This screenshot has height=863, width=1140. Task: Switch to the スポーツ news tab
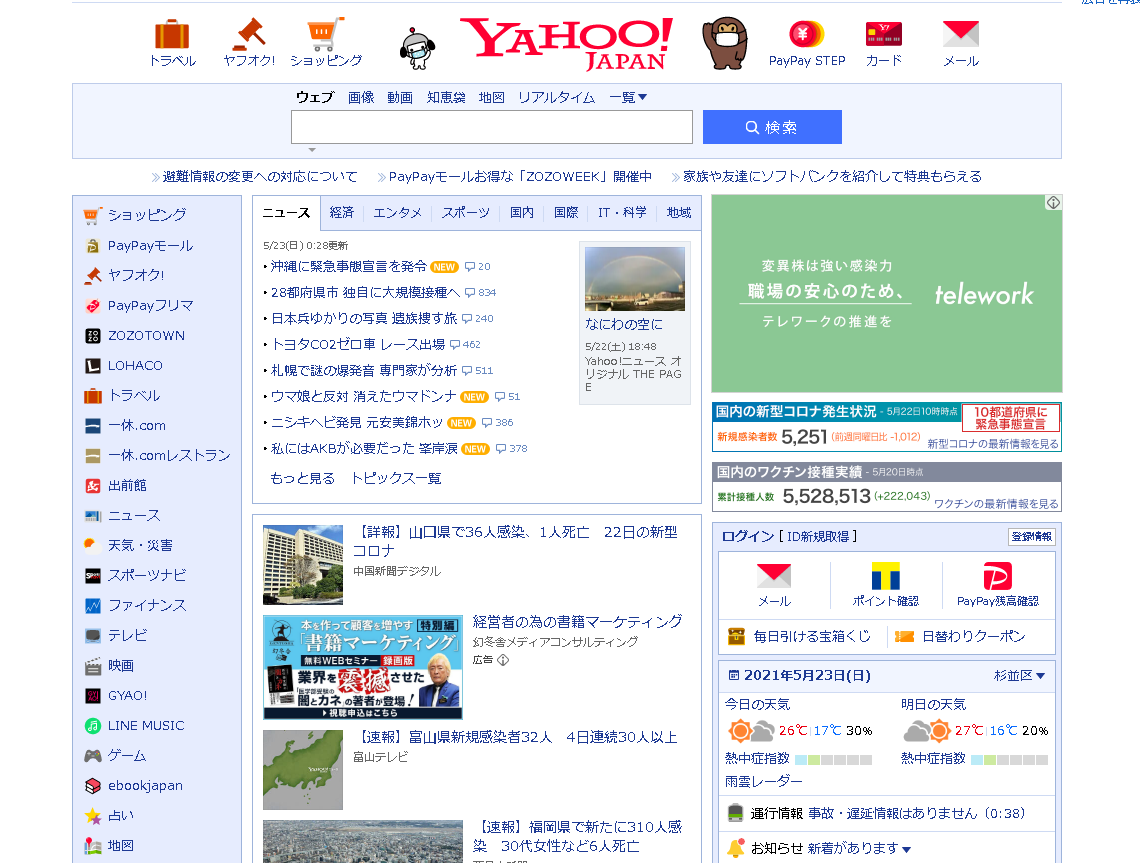click(465, 212)
